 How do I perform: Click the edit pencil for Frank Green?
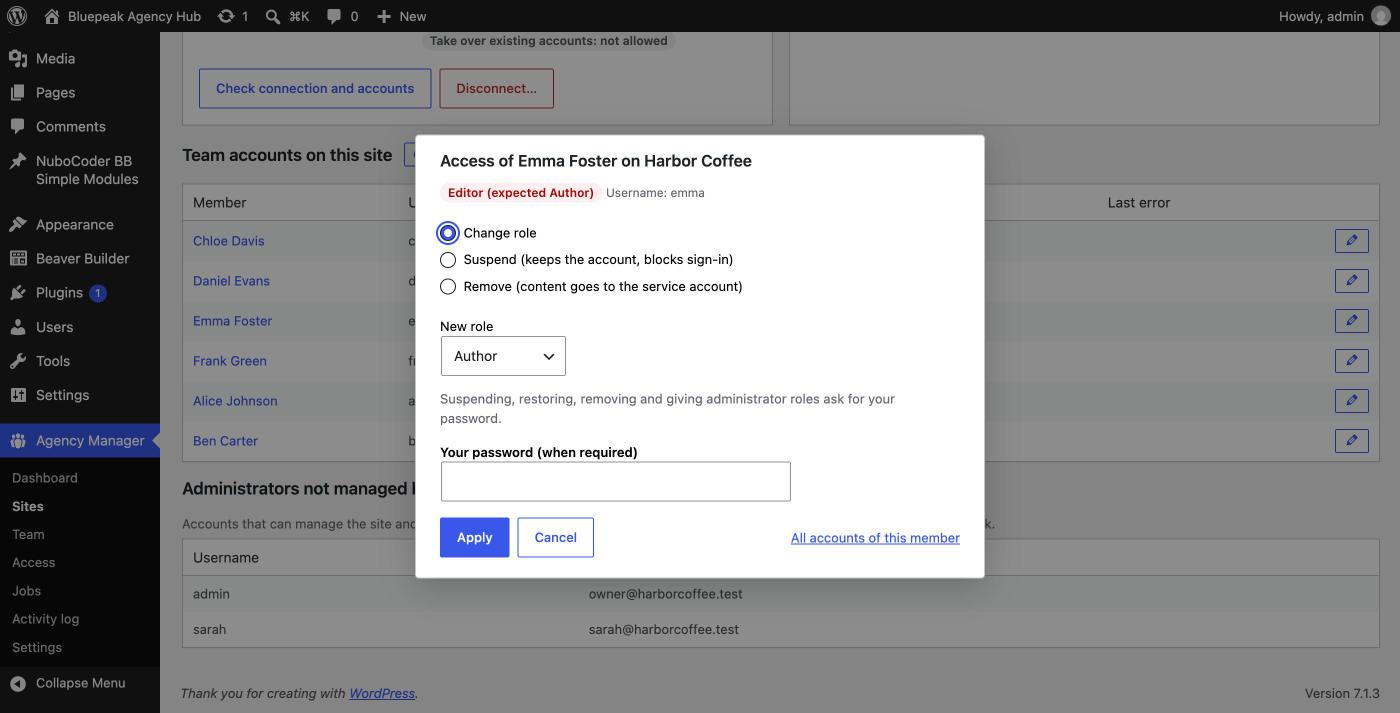(x=1352, y=361)
